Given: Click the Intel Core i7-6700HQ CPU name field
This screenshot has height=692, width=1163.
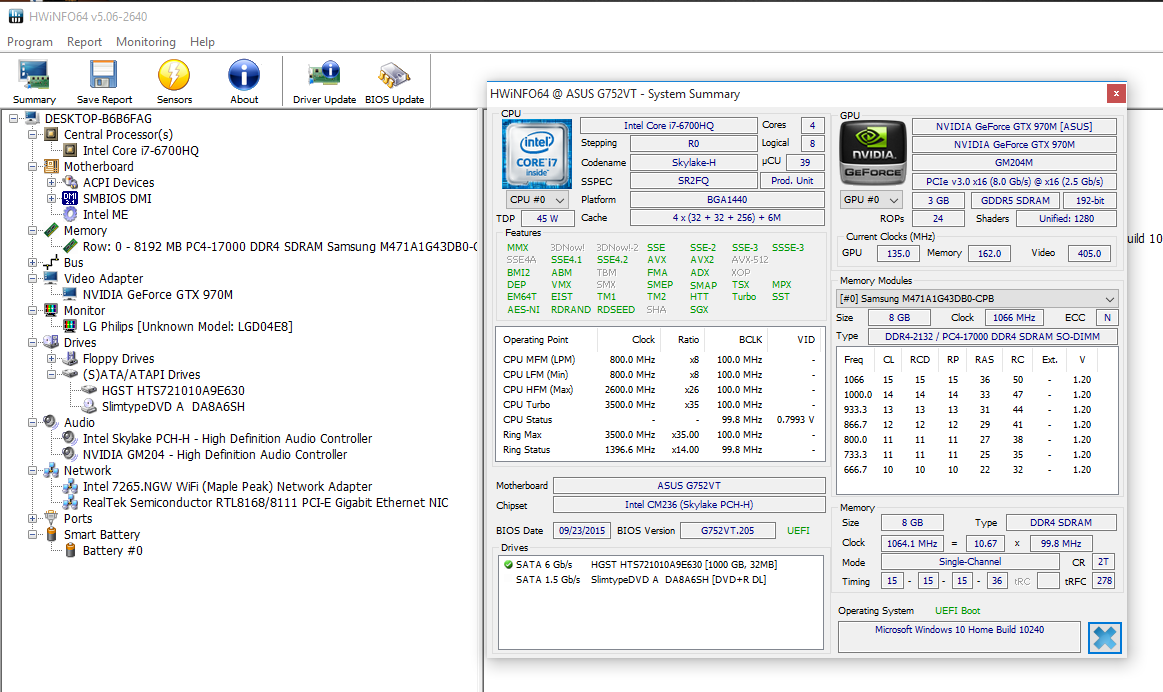Looking at the screenshot, I should 668,125.
